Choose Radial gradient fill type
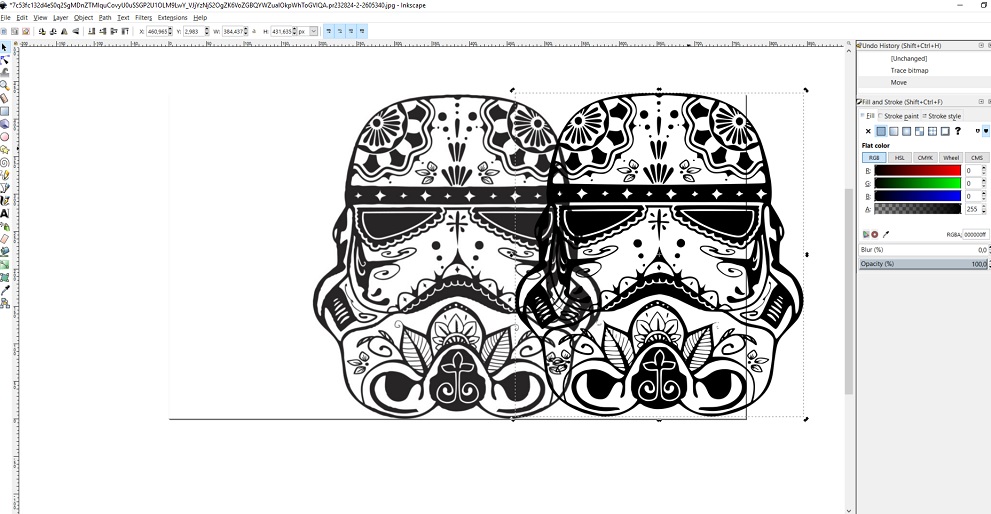The width and height of the screenshot is (991, 514). pos(906,131)
